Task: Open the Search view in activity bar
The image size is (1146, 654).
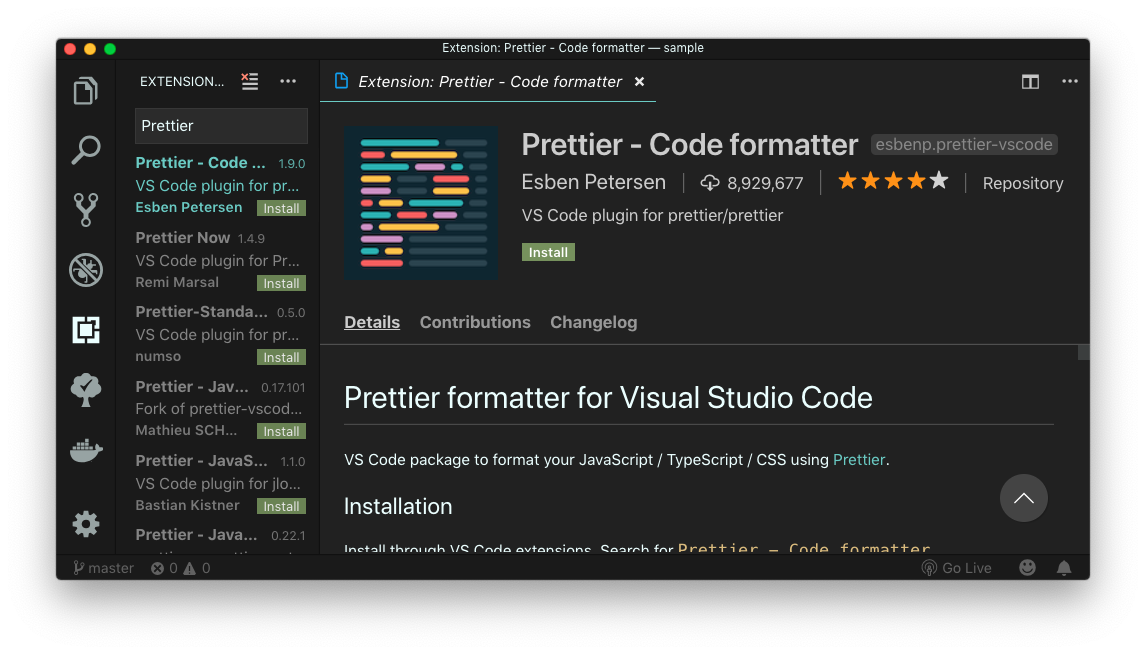Action: click(x=86, y=150)
